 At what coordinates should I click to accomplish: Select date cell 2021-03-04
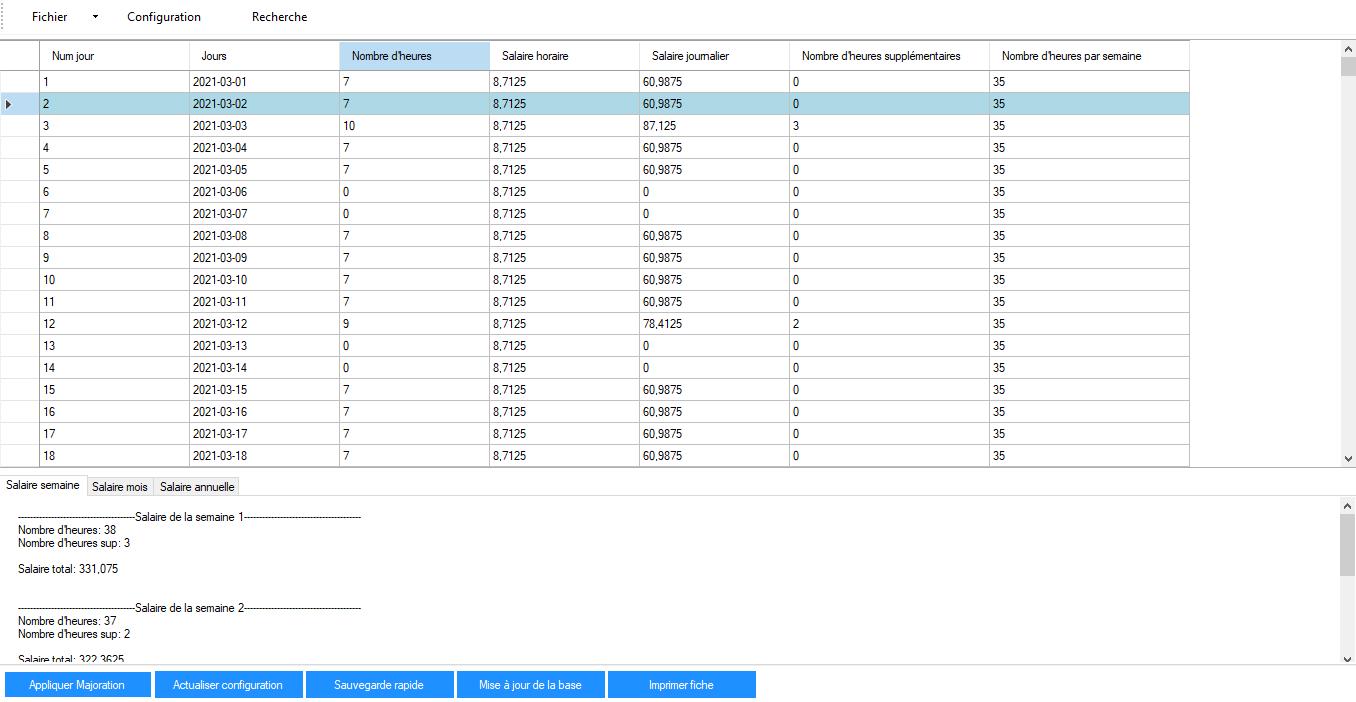tap(264, 148)
